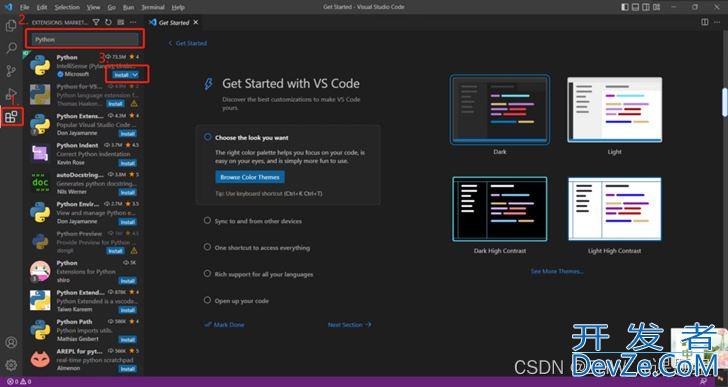
Task: Open the File menu
Action: pyautogui.click(x=25, y=7)
